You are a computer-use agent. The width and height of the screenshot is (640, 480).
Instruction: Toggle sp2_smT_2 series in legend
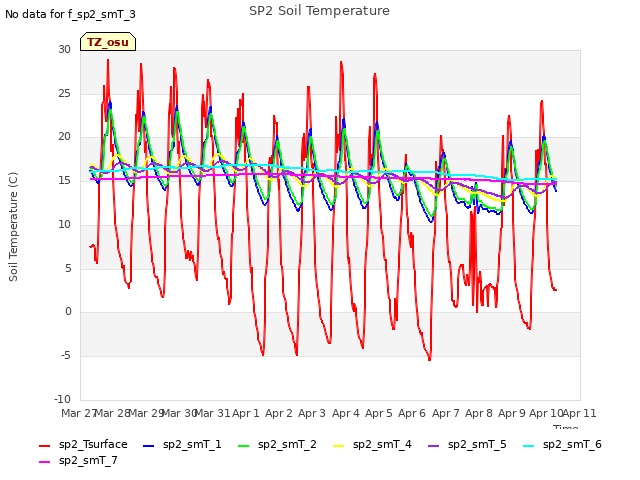coord(277,444)
